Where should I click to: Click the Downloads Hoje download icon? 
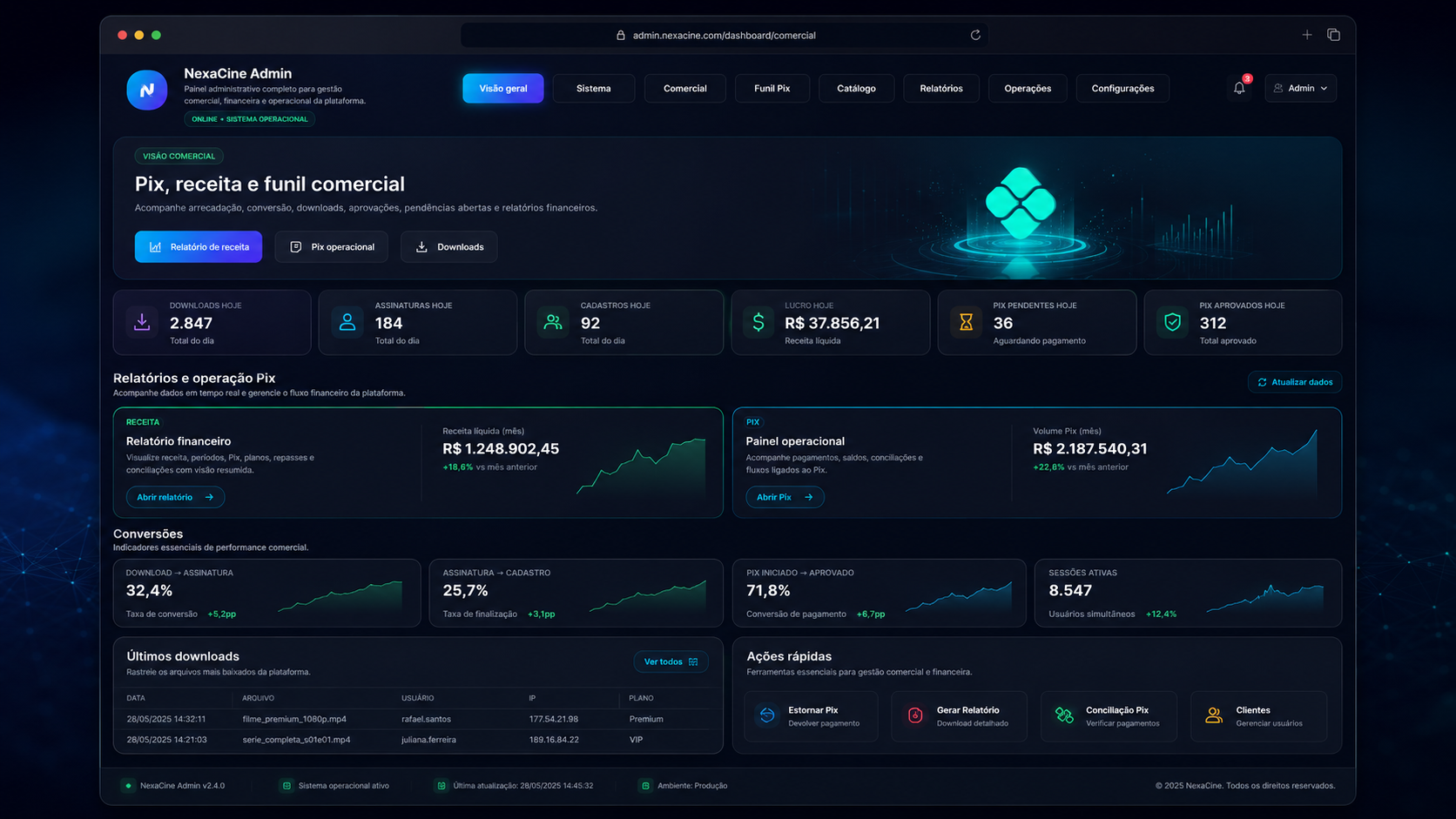142,322
